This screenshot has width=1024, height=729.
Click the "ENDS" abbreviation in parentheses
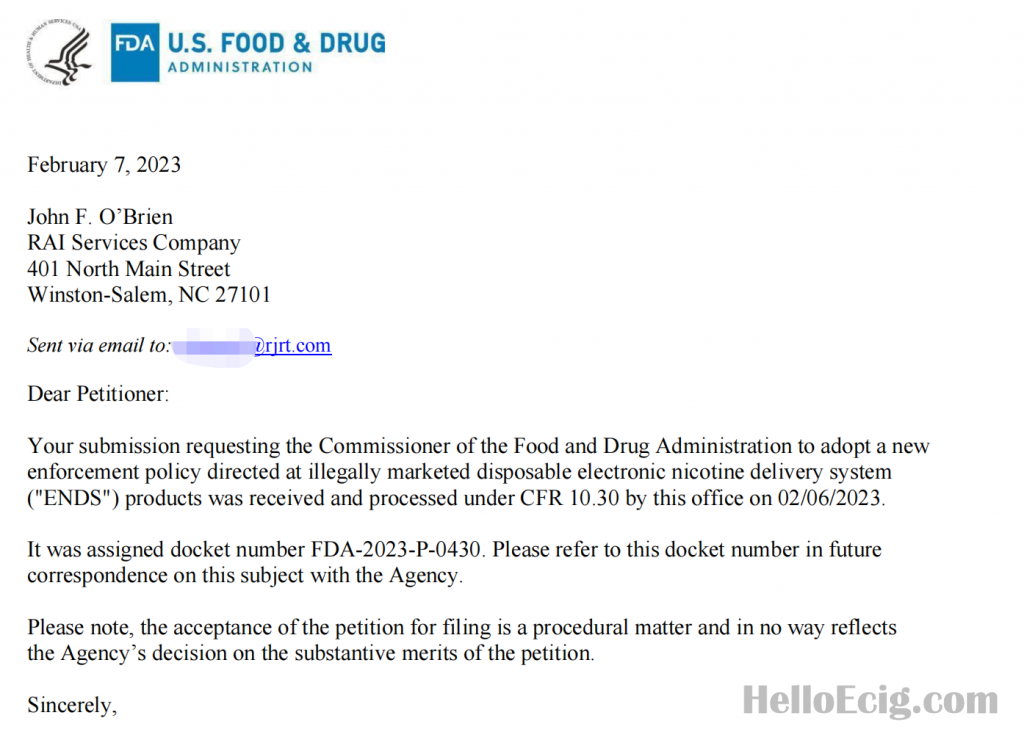coord(73,498)
